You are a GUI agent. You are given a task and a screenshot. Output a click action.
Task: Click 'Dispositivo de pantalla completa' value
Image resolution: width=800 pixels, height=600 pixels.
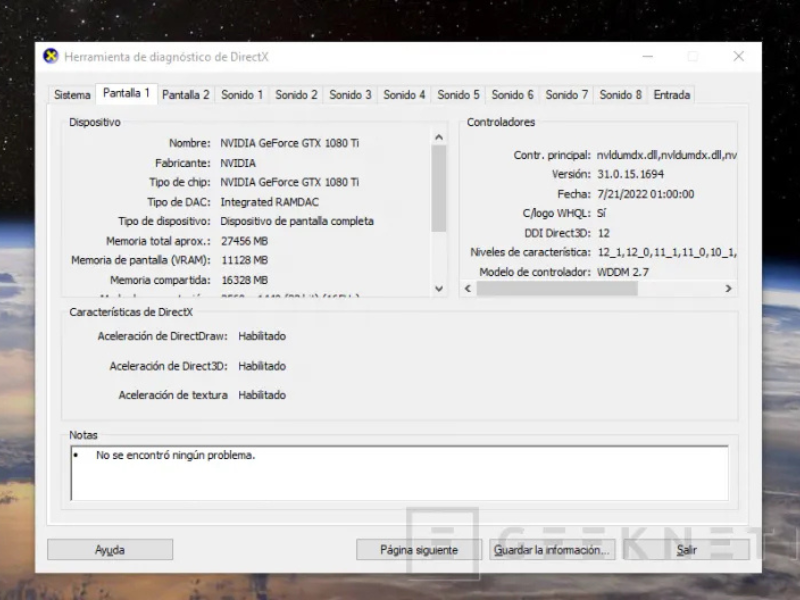[297, 221]
